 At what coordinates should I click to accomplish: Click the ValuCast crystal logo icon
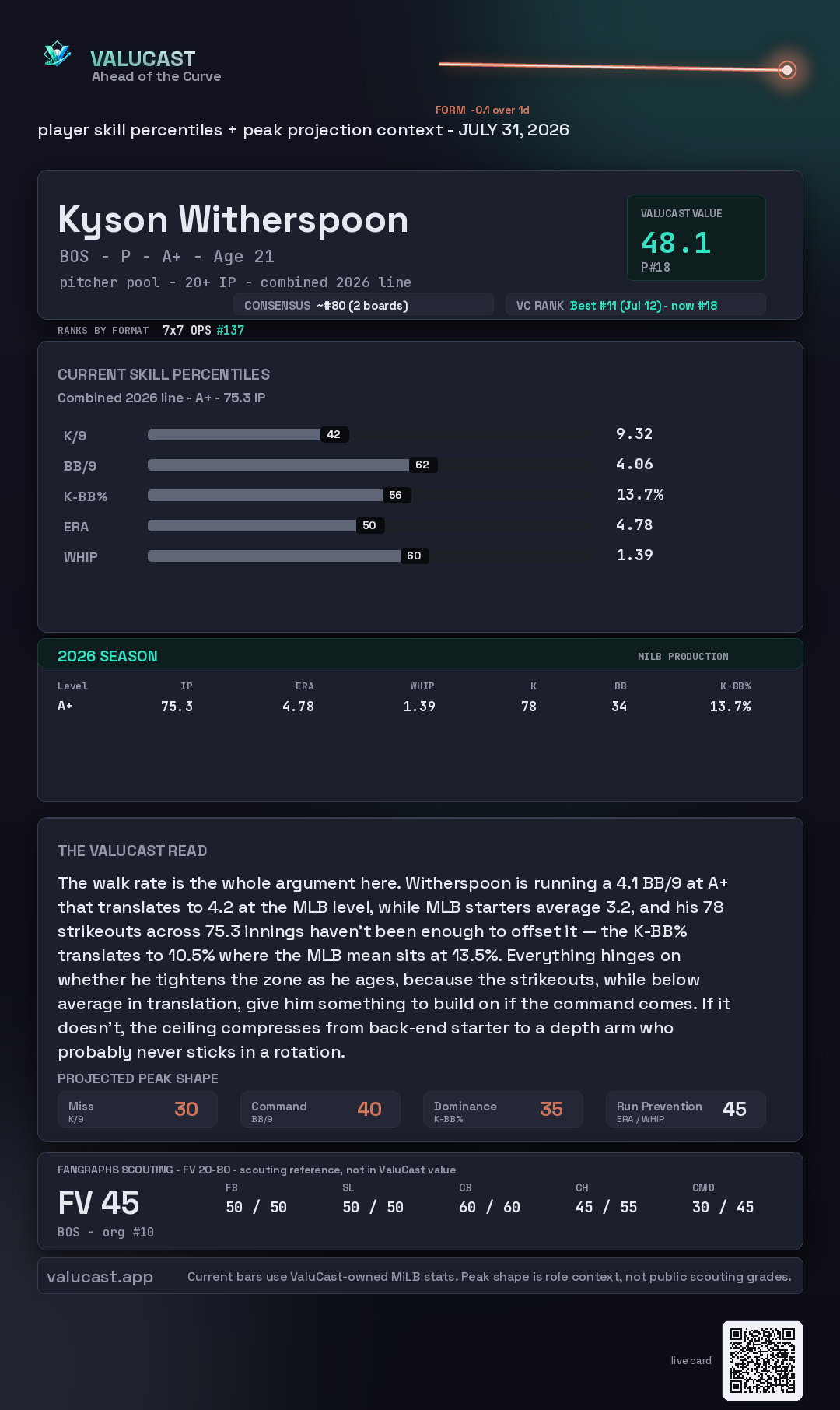[x=57, y=54]
